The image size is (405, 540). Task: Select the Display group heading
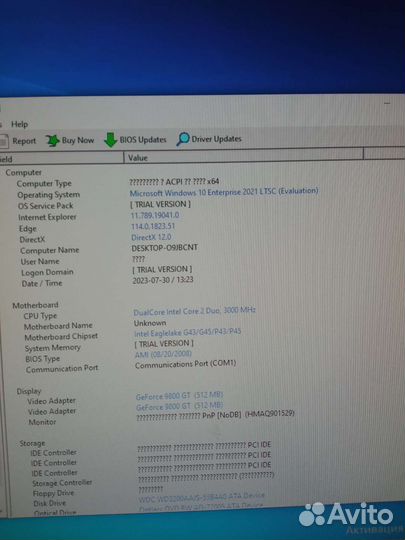click(29, 391)
